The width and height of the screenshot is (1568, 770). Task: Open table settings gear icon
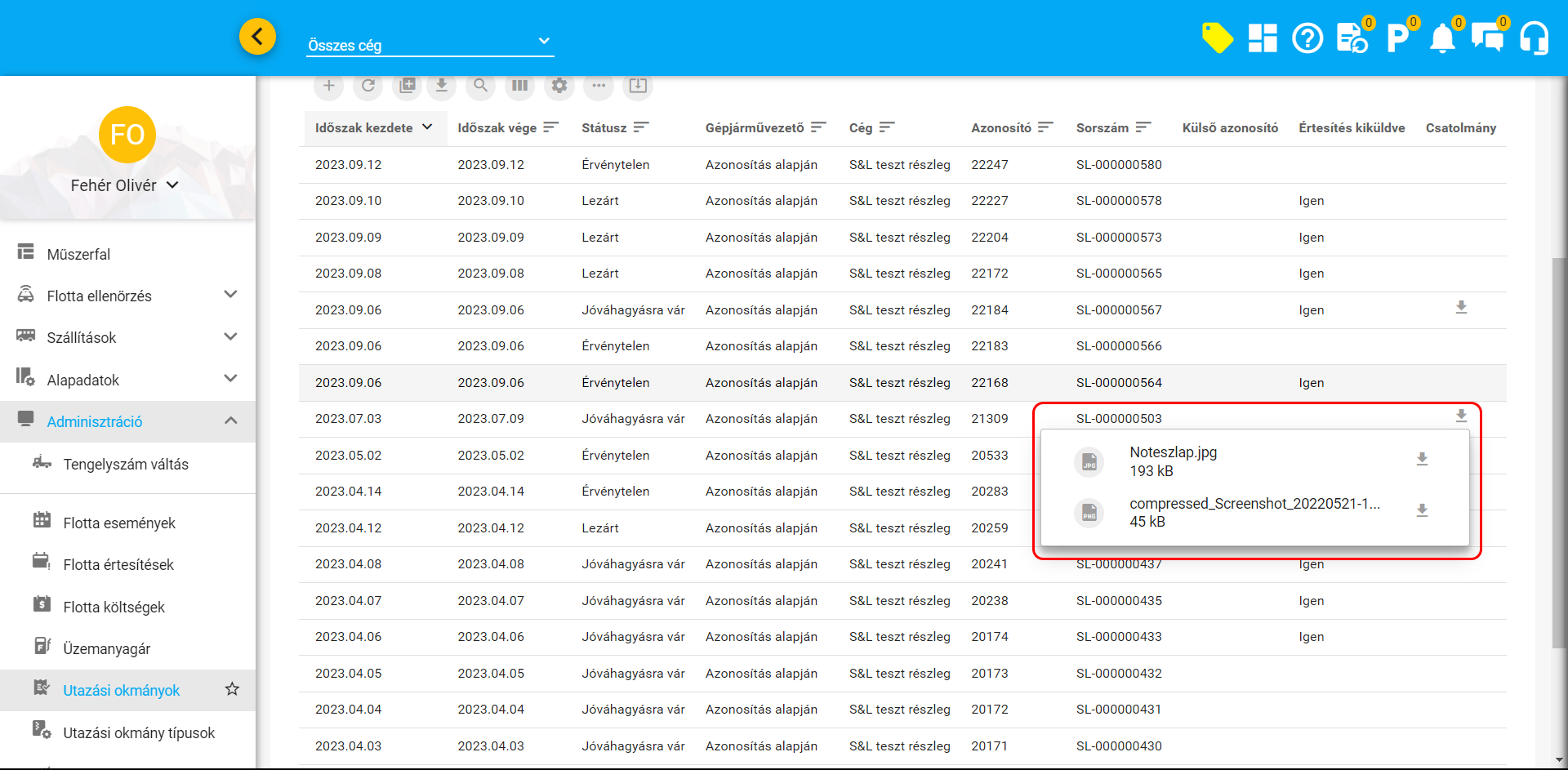pyautogui.click(x=559, y=86)
